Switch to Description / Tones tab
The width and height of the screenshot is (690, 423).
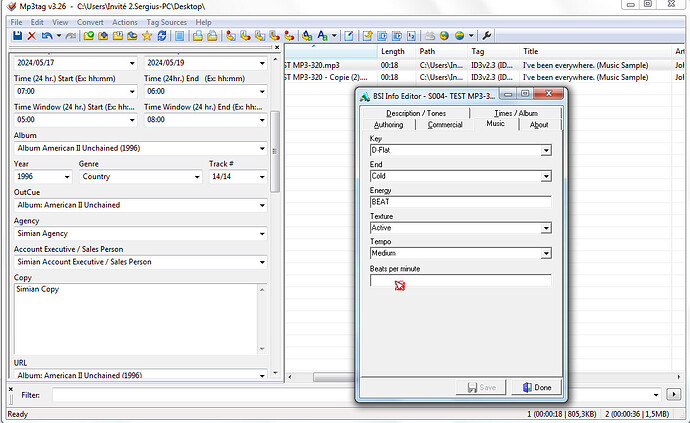(416, 113)
